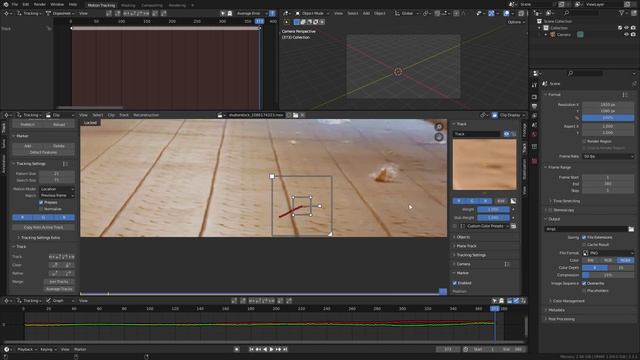This screenshot has height=360, width=640.
Task: Open the Edit menu
Action: (26, 4)
